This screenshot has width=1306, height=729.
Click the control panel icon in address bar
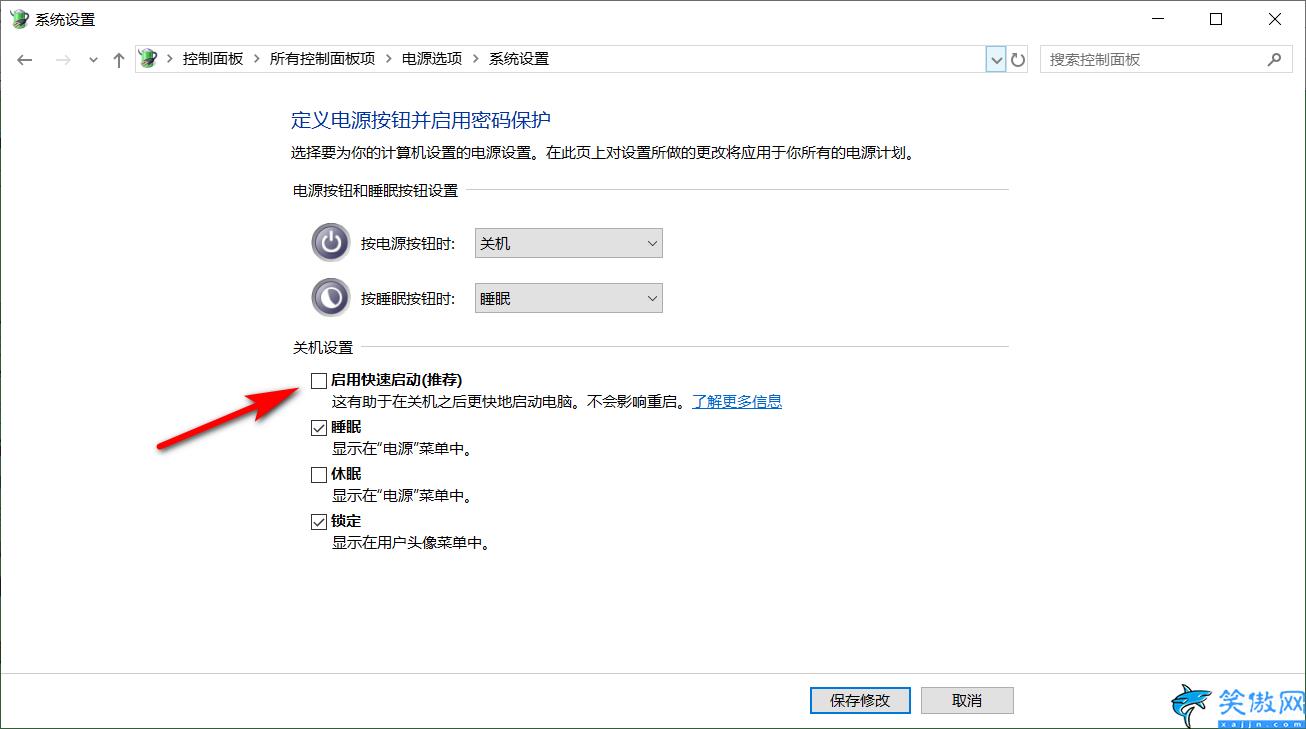148,59
